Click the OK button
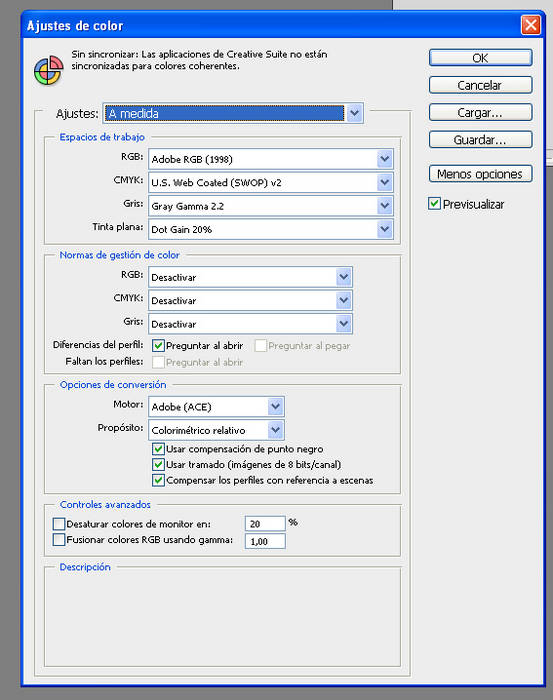 pos(480,58)
